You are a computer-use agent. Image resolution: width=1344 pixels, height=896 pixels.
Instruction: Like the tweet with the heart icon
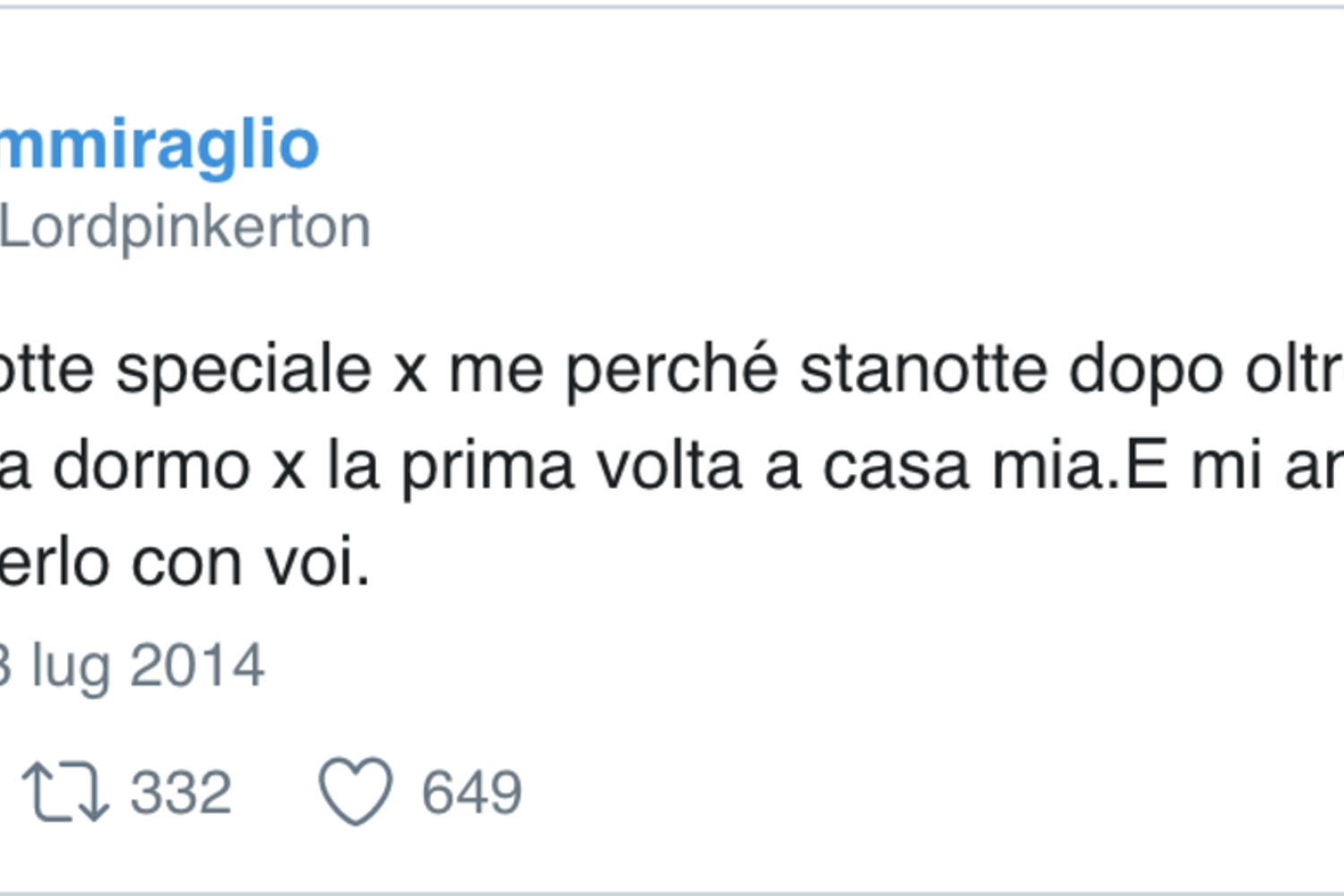tap(355, 791)
